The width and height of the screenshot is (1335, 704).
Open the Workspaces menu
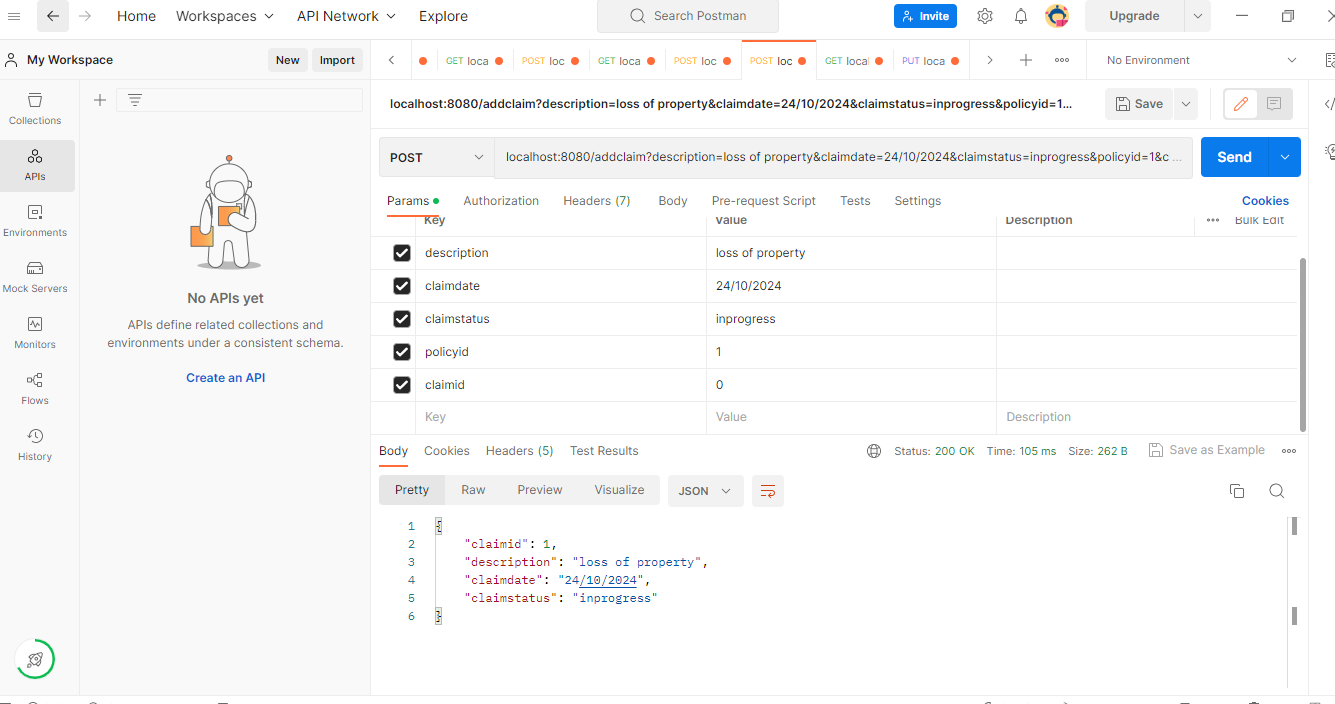pos(225,16)
